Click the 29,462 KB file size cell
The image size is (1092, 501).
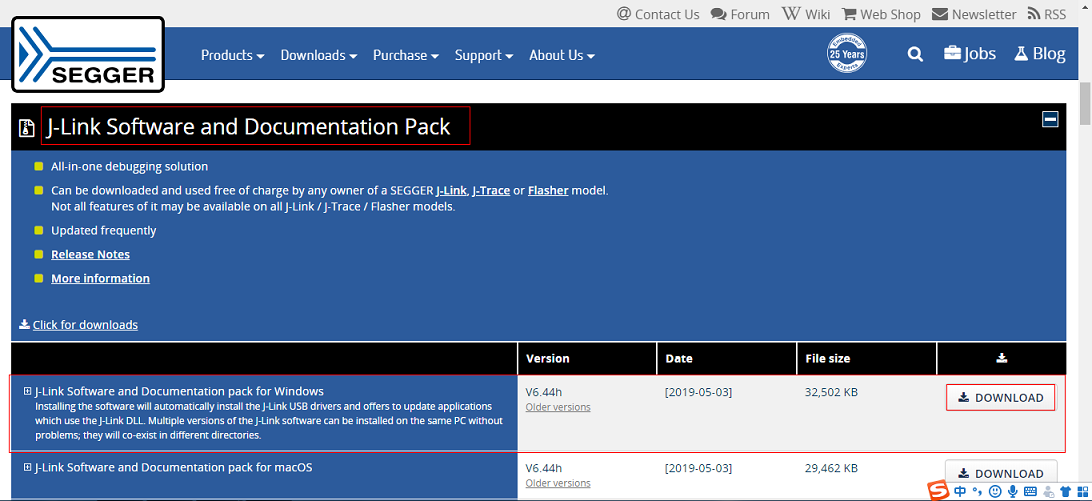tap(831, 468)
